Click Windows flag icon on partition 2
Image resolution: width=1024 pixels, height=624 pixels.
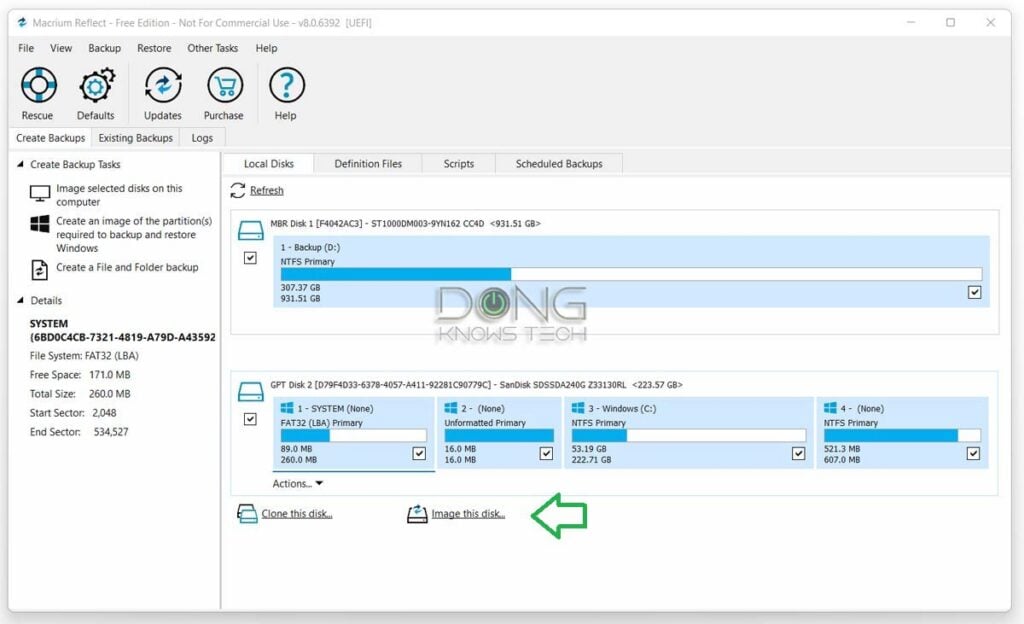[x=451, y=408]
